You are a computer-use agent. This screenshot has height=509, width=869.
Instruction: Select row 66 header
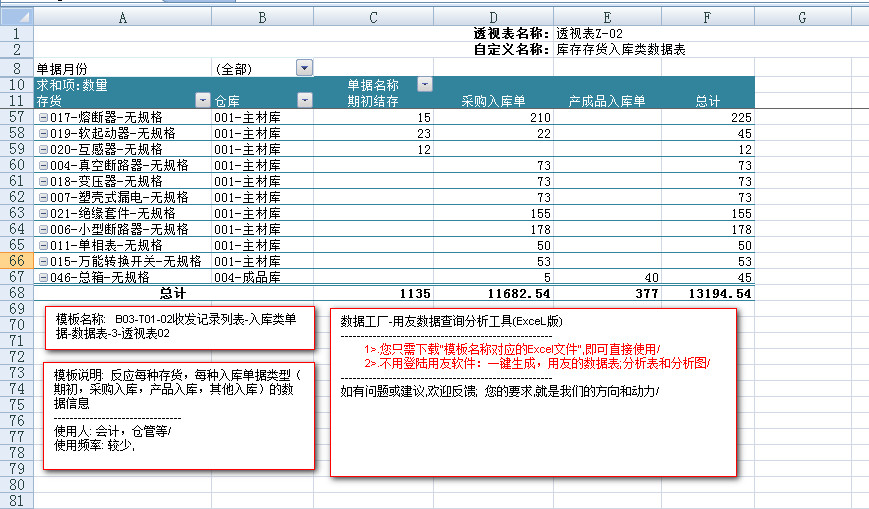[x=16, y=261]
